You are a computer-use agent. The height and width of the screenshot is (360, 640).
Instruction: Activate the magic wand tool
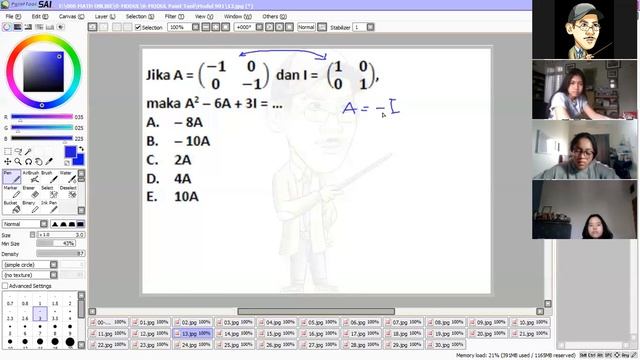click(x=28, y=151)
